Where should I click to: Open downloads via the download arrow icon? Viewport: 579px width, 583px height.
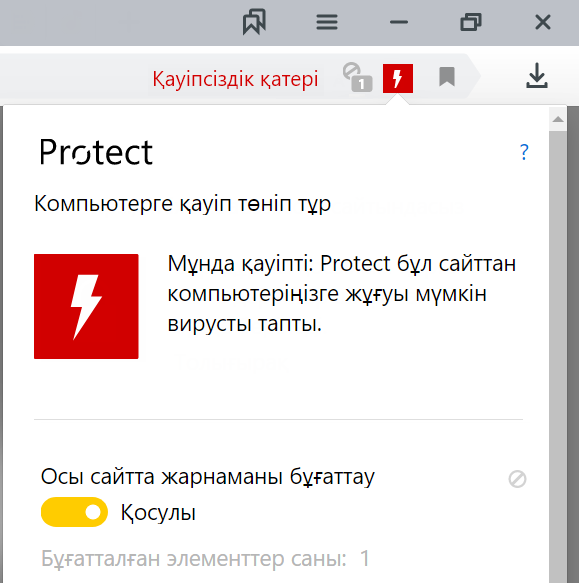click(x=537, y=75)
